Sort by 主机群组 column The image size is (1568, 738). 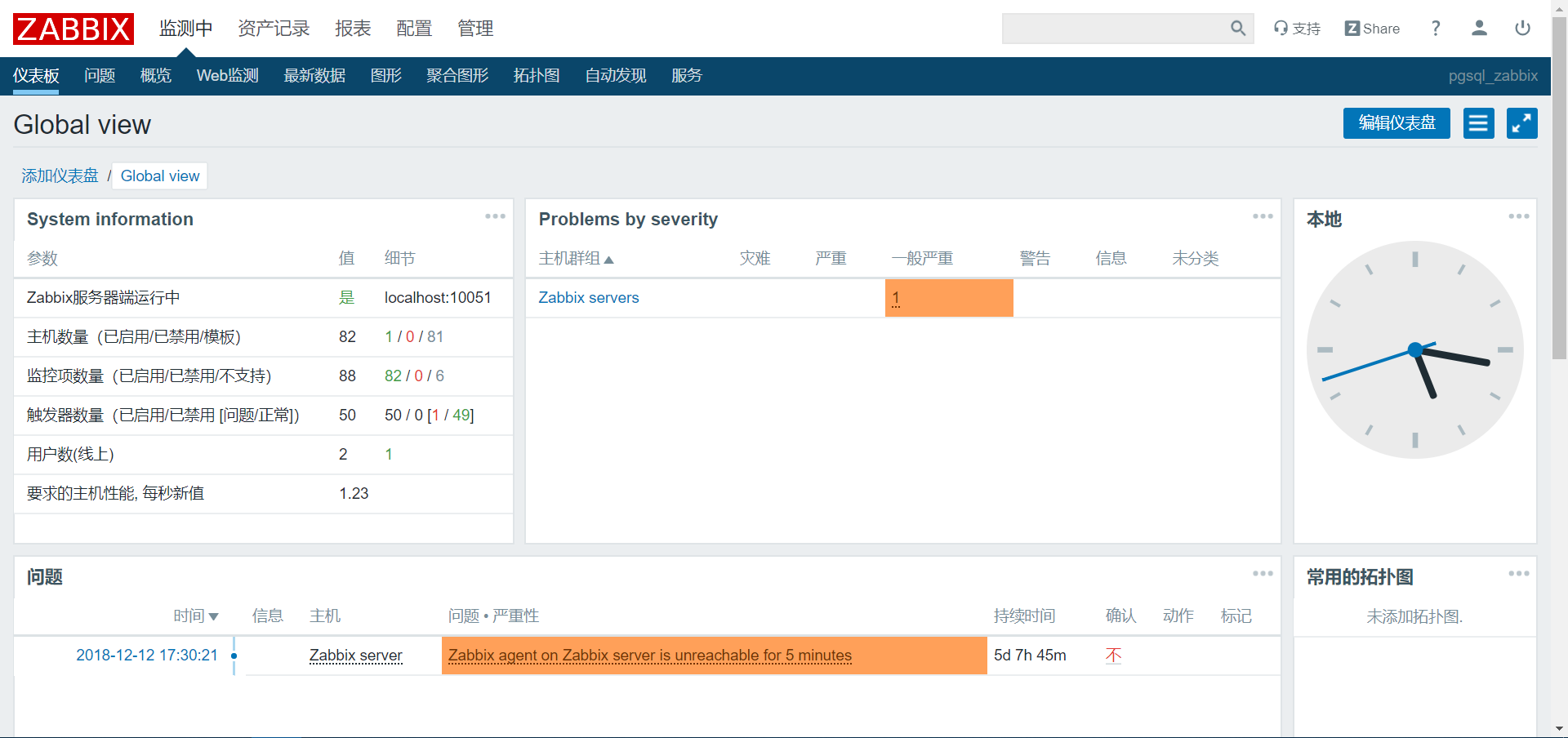(x=576, y=259)
